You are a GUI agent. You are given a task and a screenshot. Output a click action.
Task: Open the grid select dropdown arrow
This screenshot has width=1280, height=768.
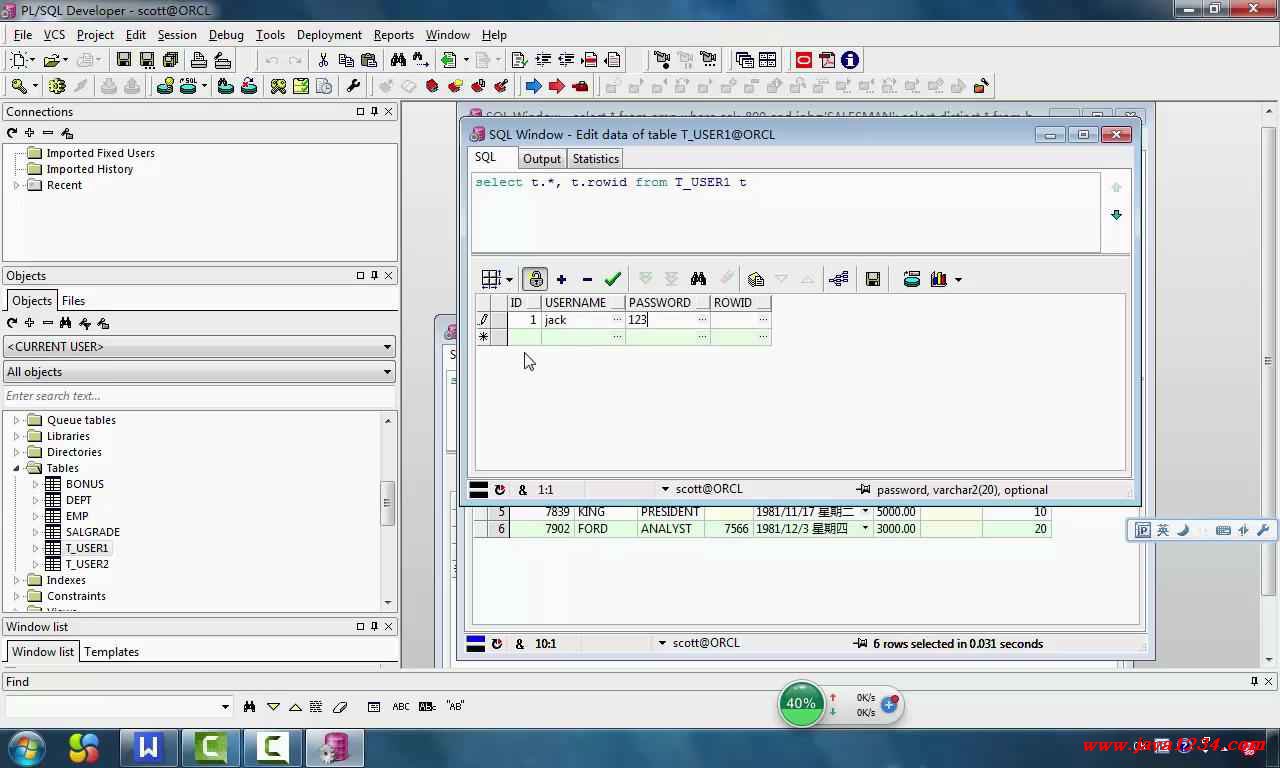click(509, 280)
